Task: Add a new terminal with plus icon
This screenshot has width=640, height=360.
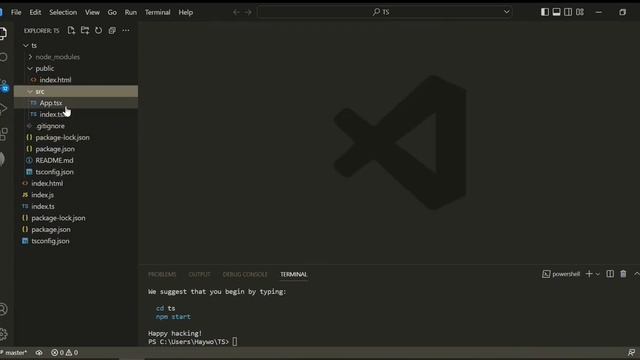Action: point(589,274)
